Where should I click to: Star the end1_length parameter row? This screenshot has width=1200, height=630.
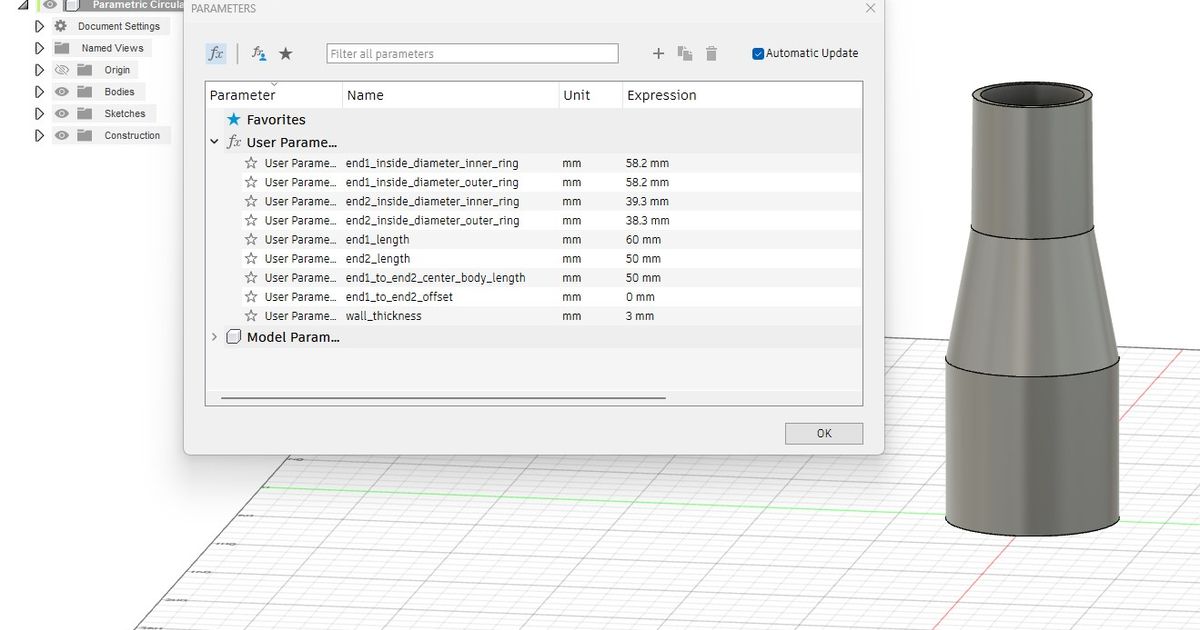251,240
